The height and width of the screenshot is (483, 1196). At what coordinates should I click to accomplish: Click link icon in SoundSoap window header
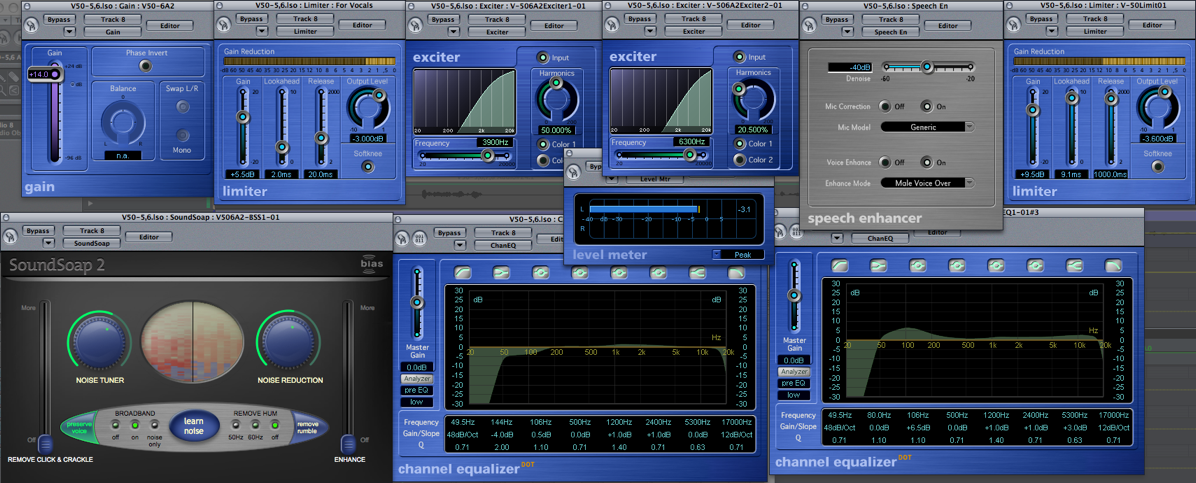[x=11, y=236]
